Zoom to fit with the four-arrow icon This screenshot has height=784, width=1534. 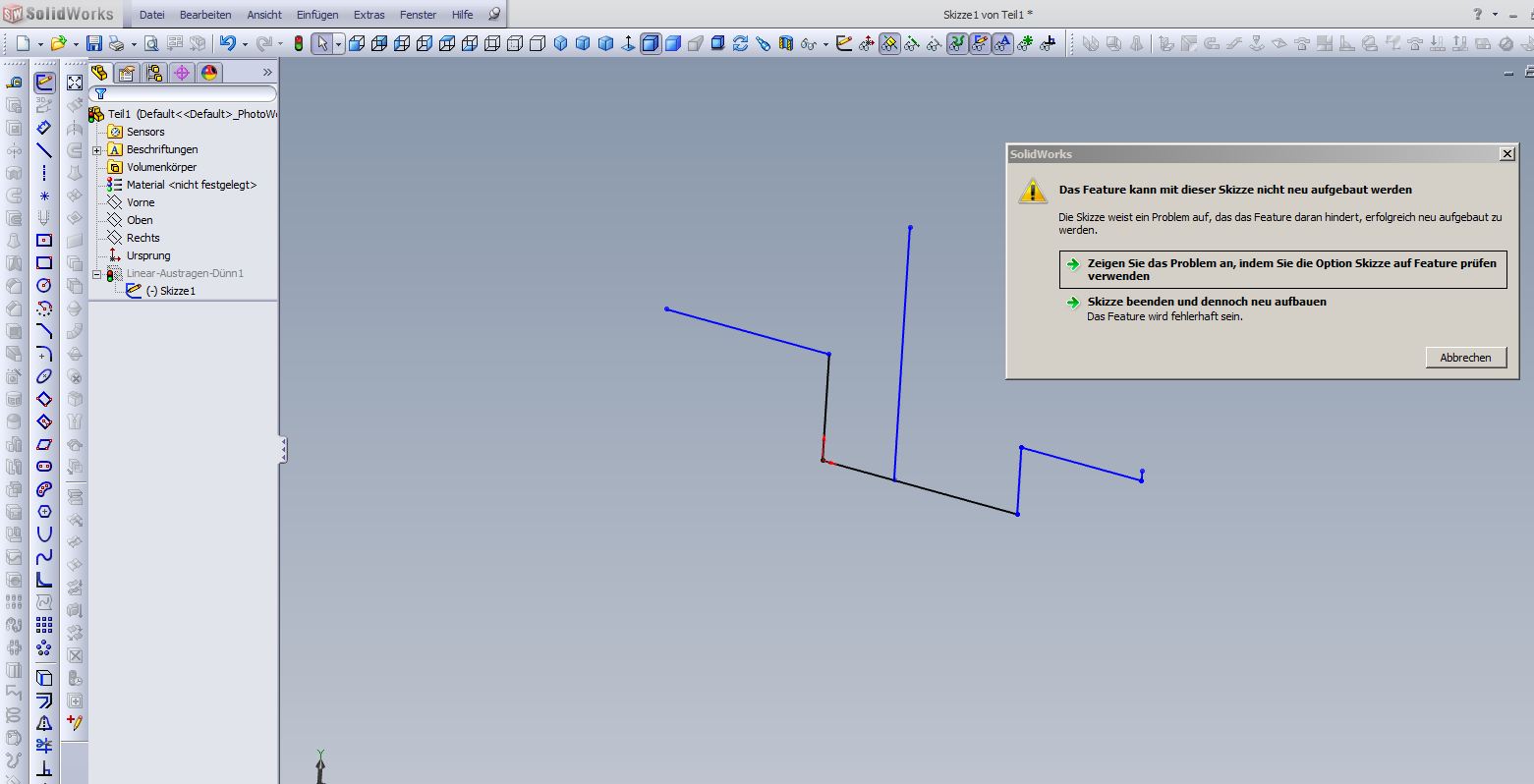(x=75, y=84)
